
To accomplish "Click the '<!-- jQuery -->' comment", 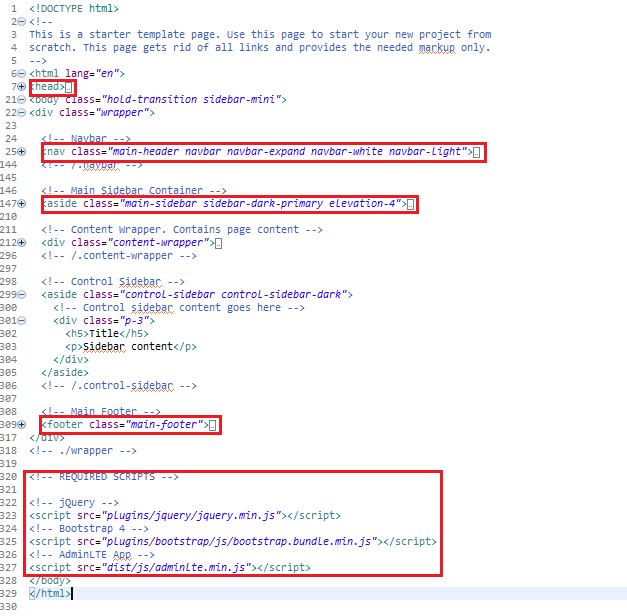I will (x=74, y=502).
